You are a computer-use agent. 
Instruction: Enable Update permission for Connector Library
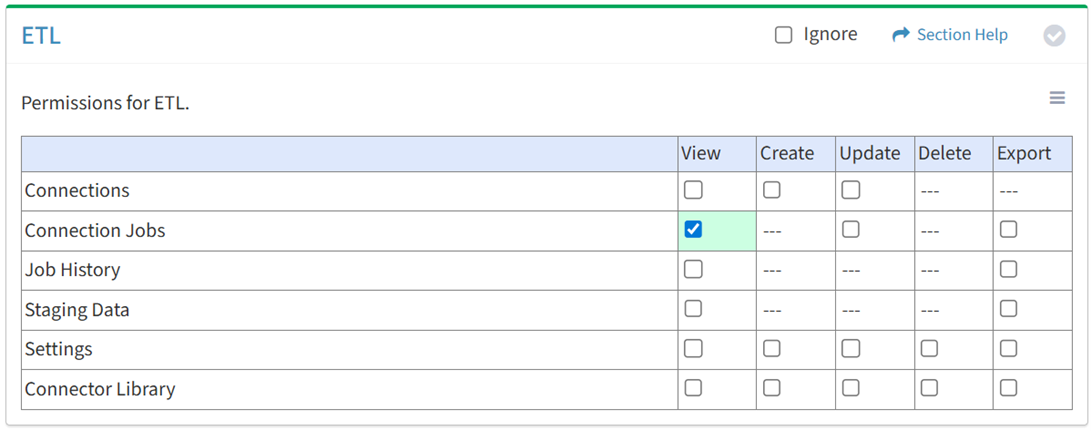(851, 388)
